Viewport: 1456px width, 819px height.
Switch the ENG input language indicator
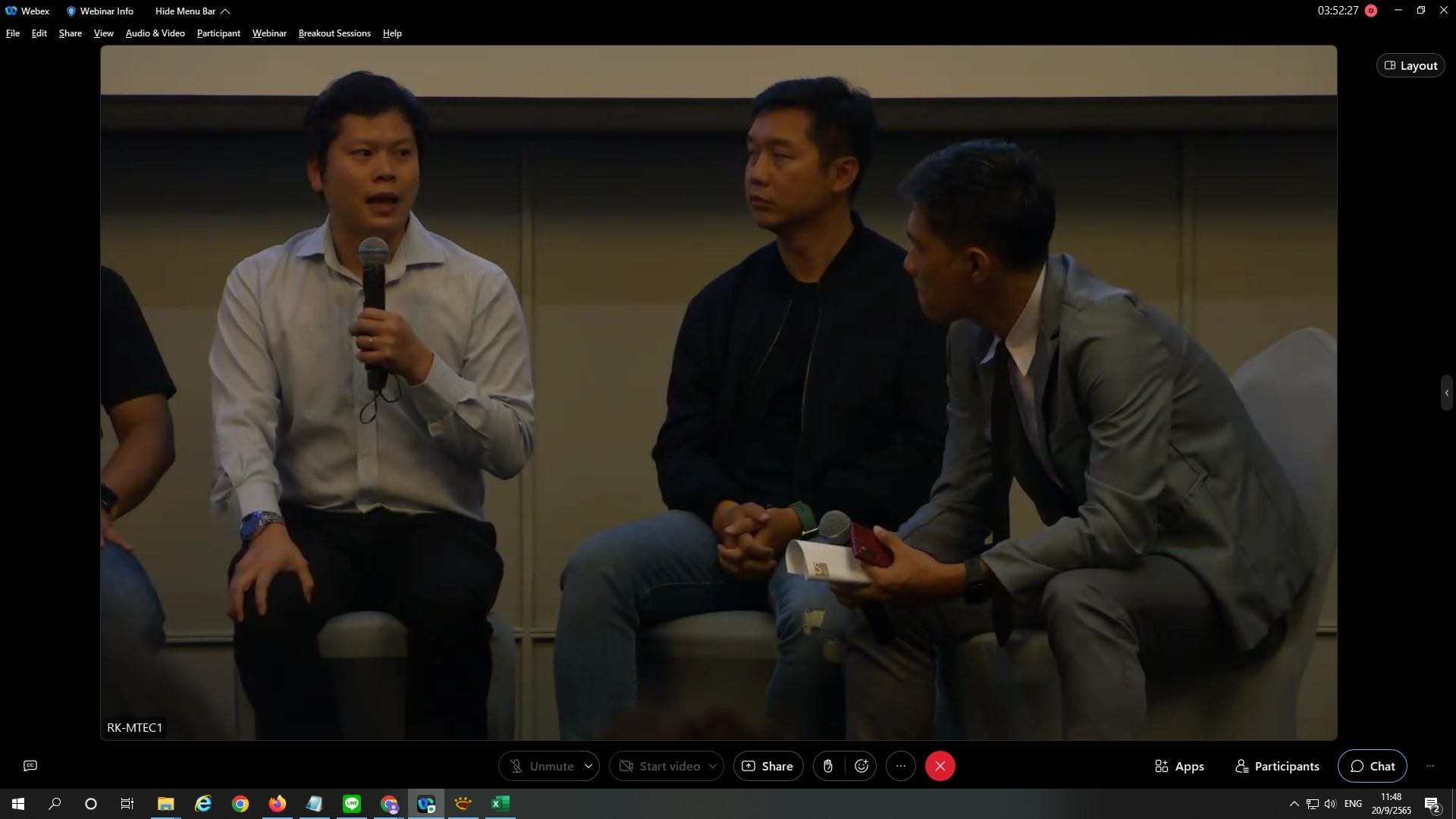click(x=1353, y=804)
